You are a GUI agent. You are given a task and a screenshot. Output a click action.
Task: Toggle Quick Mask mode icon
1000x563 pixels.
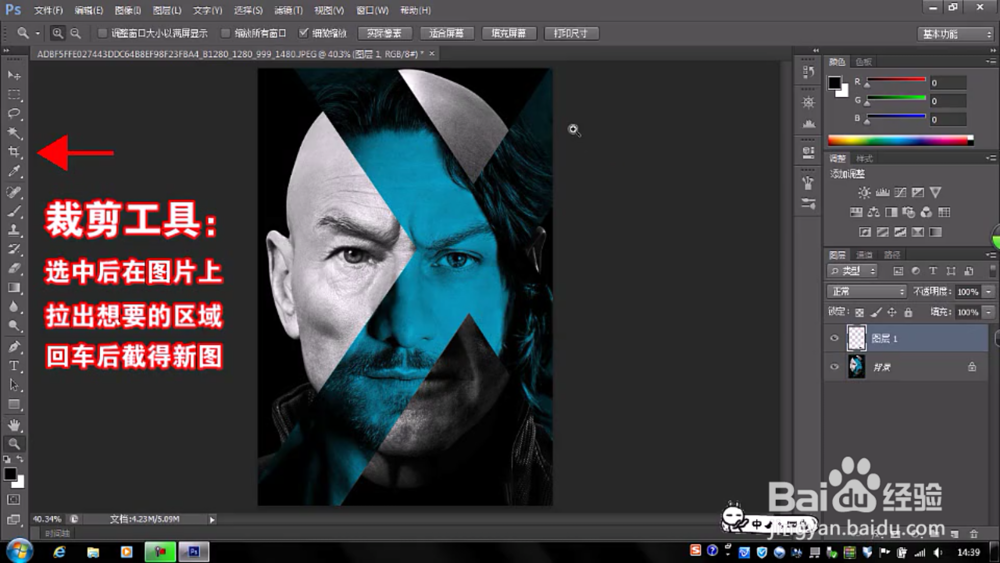coord(14,500)
